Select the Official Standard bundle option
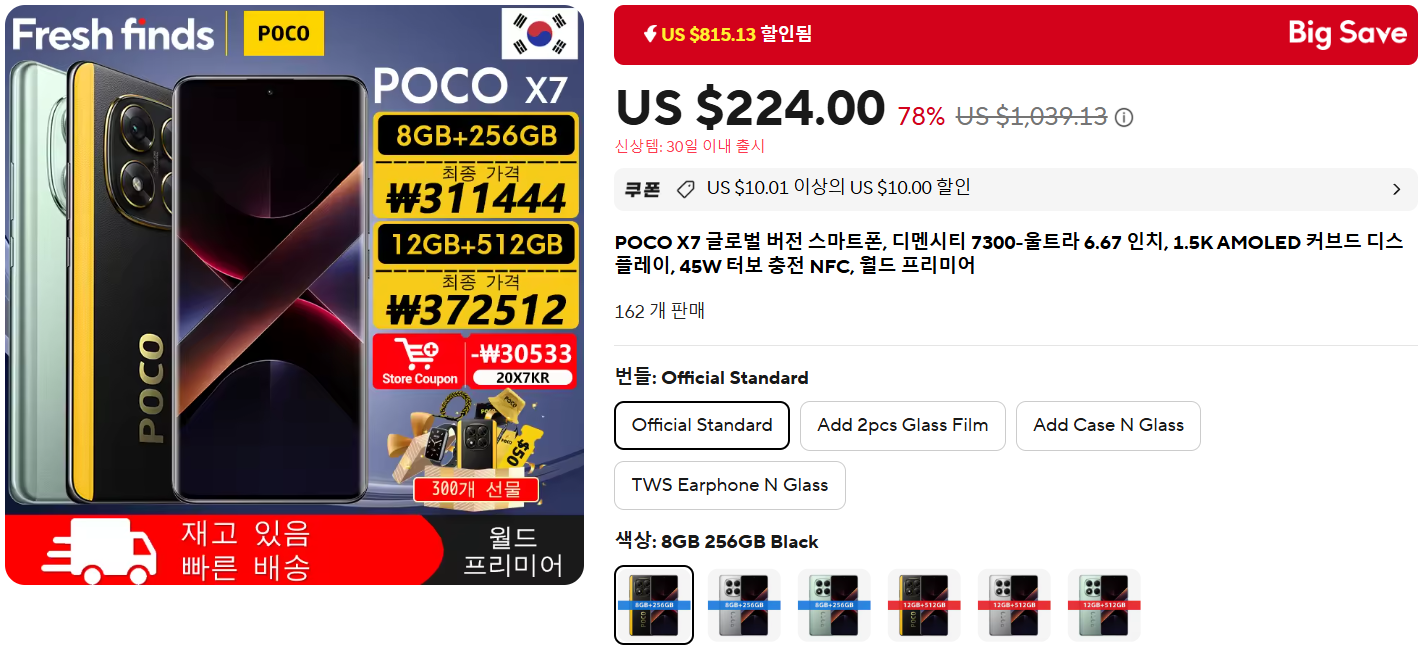Viewport: 1425px width, 652px height. 702,425
